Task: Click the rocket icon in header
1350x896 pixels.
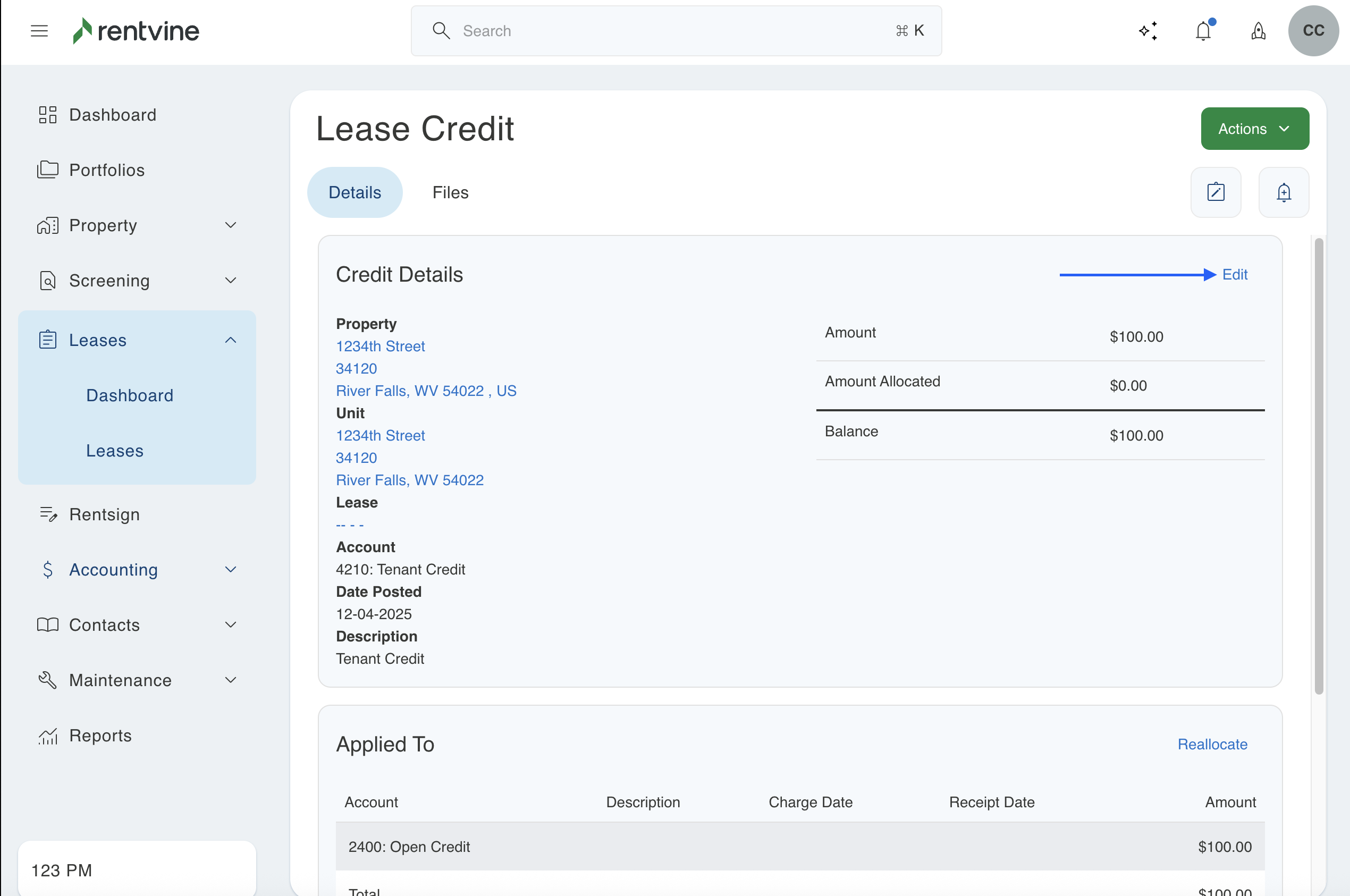Action: click(x=1258, y=31)
